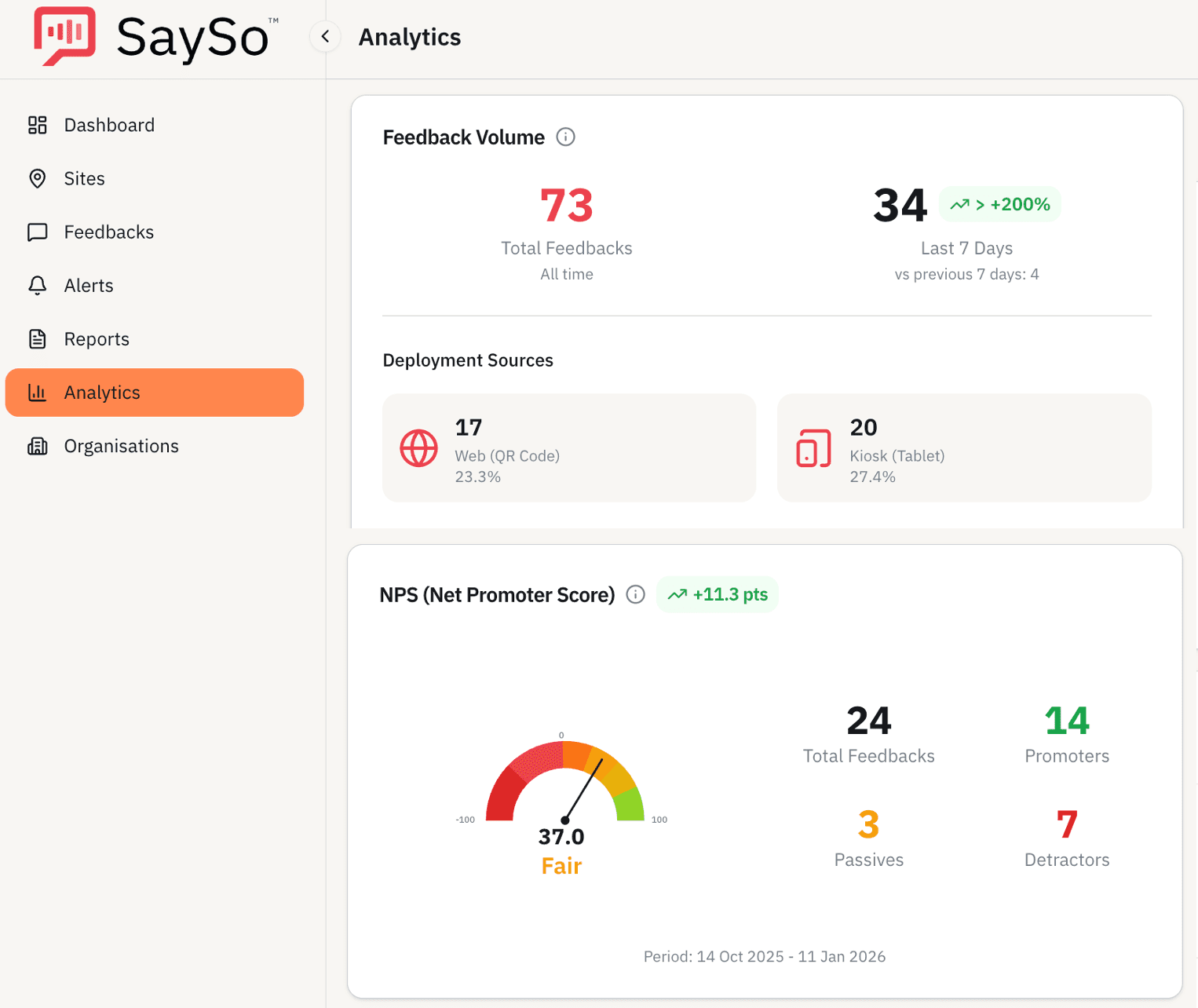Click the globe icon for Web QR Code
Screen dimensions: 1198x1008
pos(418,447)
